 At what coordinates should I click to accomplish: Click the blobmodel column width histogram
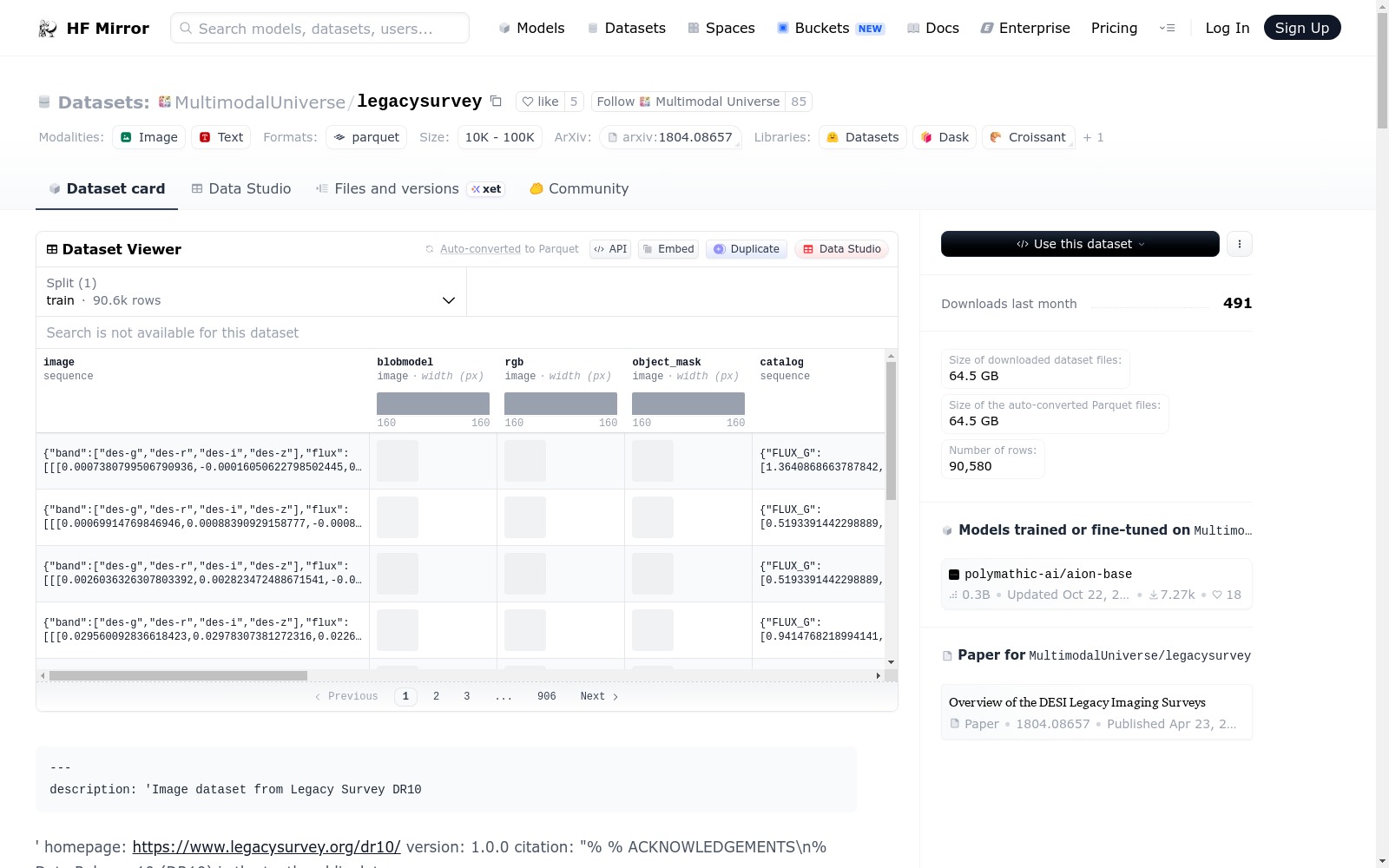pos(433,404)
